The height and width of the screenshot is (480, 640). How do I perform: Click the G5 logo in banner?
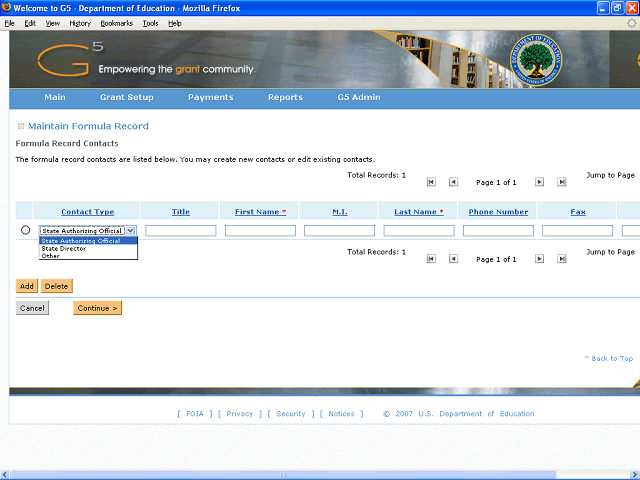[x=70, y=60]
